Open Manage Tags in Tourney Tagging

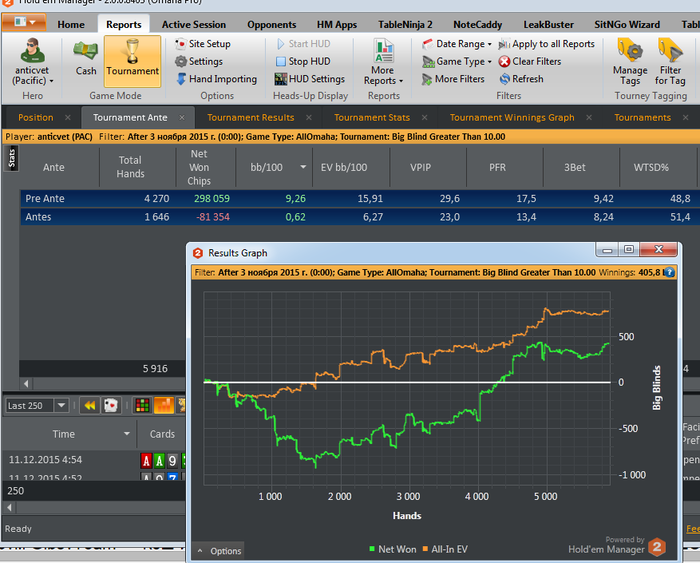[x=630, y=62]
